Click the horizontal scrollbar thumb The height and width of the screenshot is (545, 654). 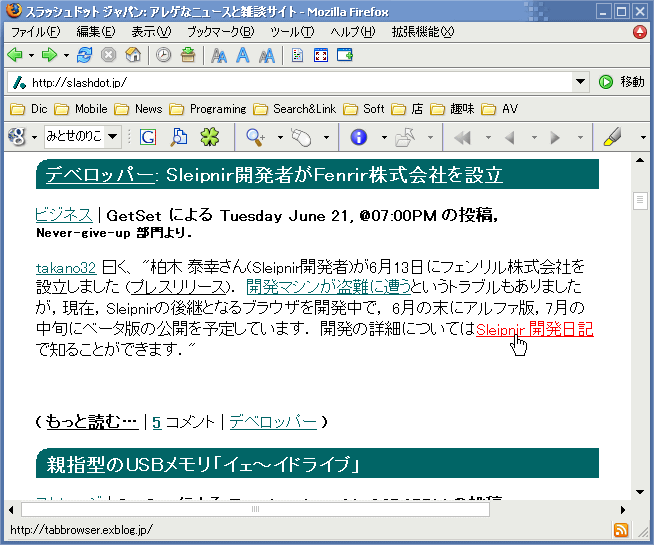255,509
